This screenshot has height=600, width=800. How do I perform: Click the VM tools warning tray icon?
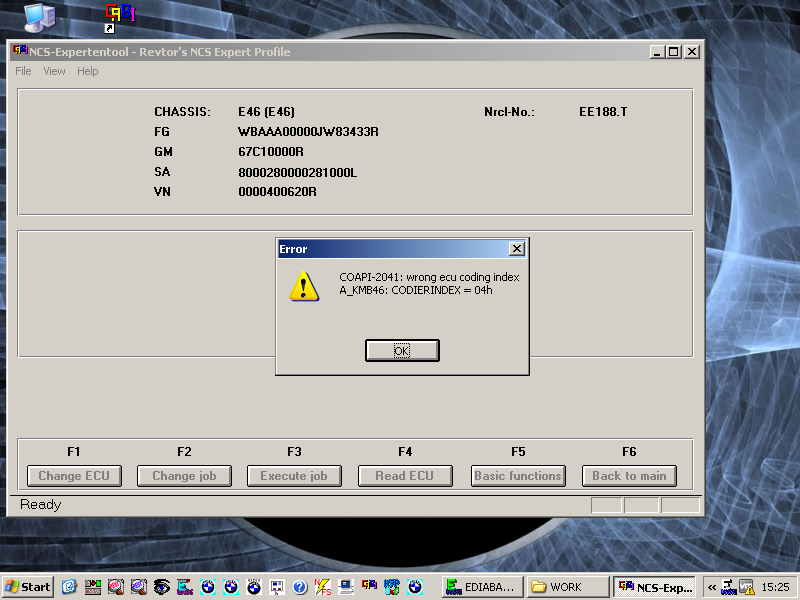(x=747, y=587)
